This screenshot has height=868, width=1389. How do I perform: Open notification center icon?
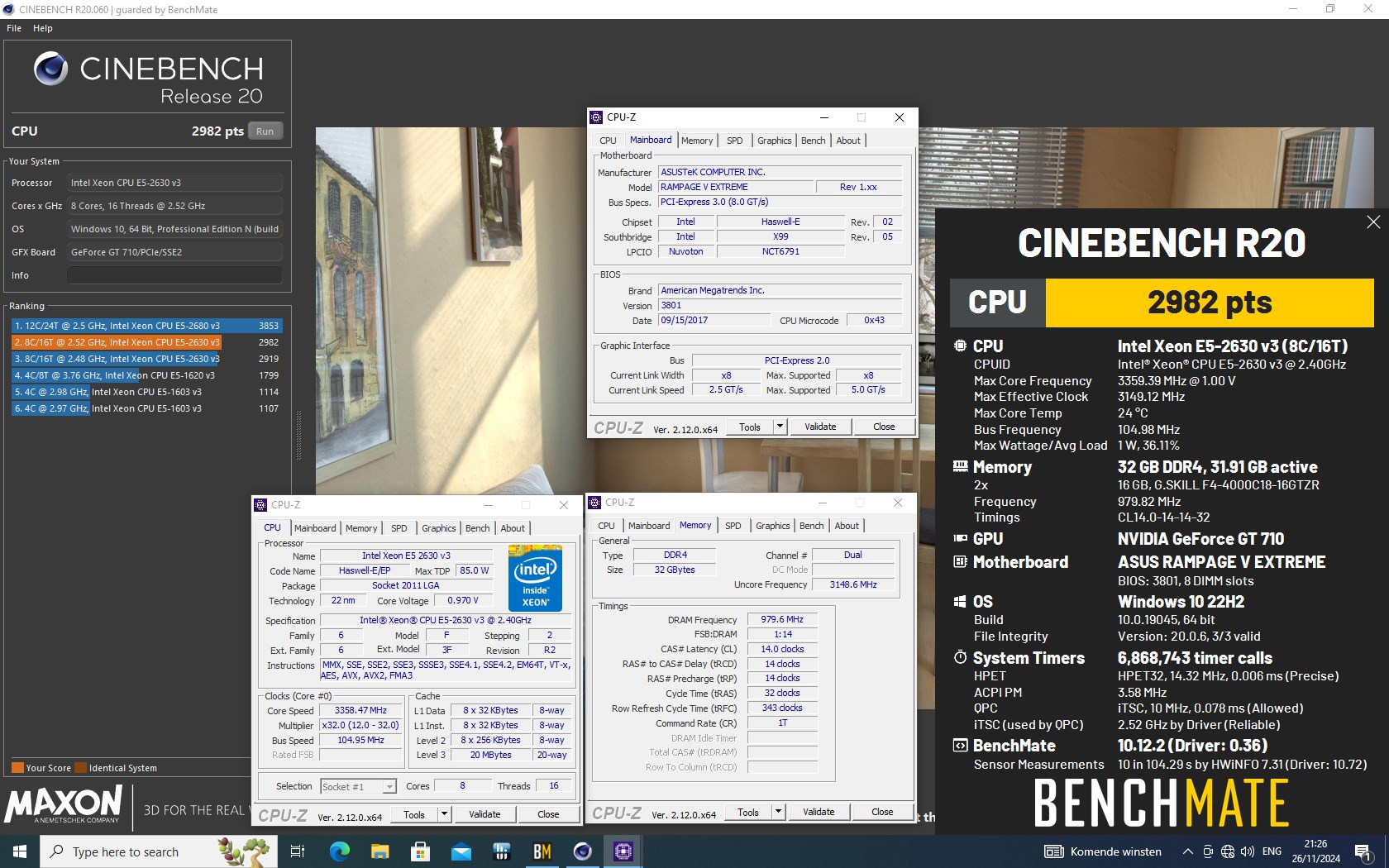pyautogui.click(x=1364, y=851)
